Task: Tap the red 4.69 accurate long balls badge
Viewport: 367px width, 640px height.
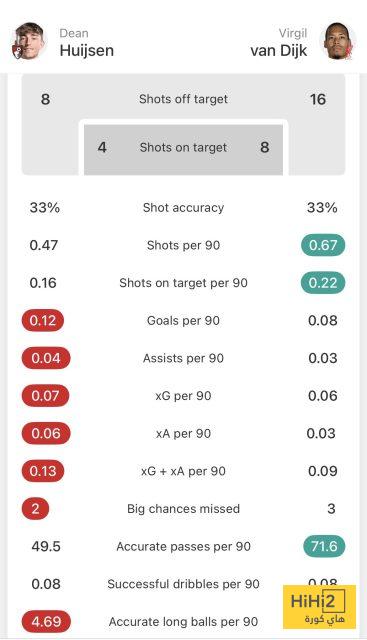Action: 46,622
